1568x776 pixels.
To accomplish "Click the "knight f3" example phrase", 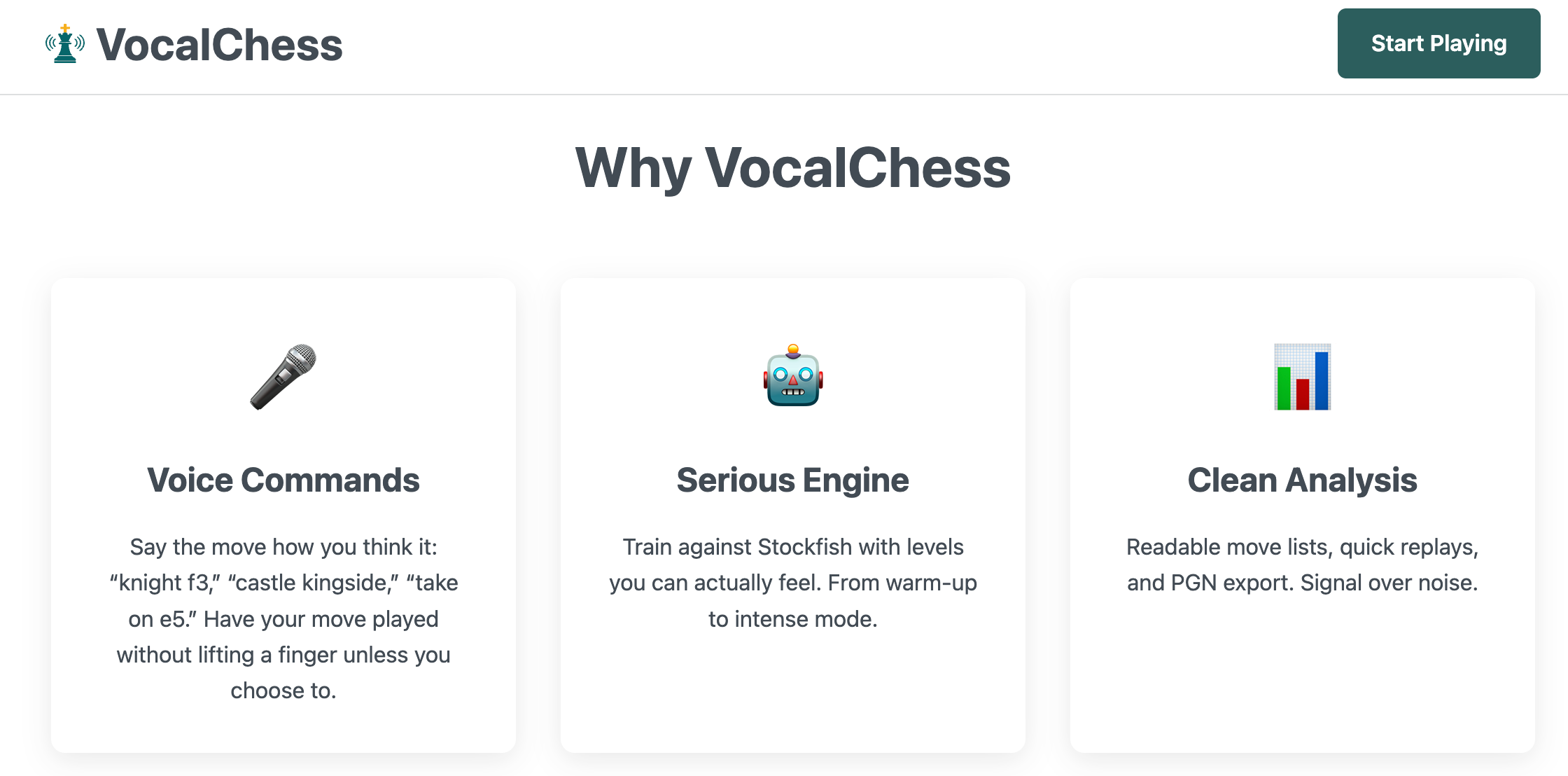I will tap(165, 583).
